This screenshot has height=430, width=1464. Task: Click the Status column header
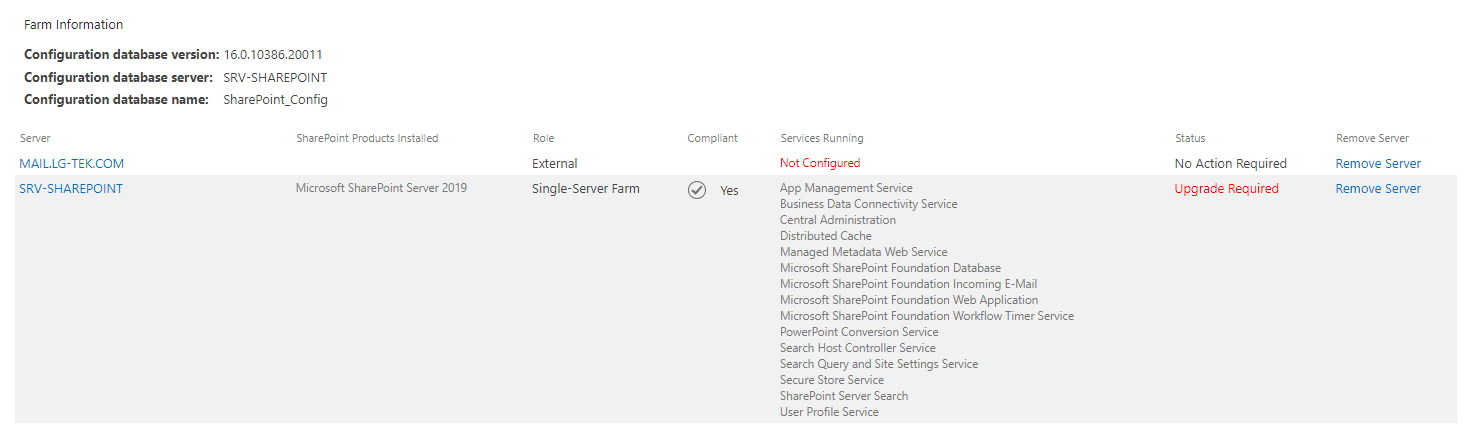click(x=1190, y=138)
